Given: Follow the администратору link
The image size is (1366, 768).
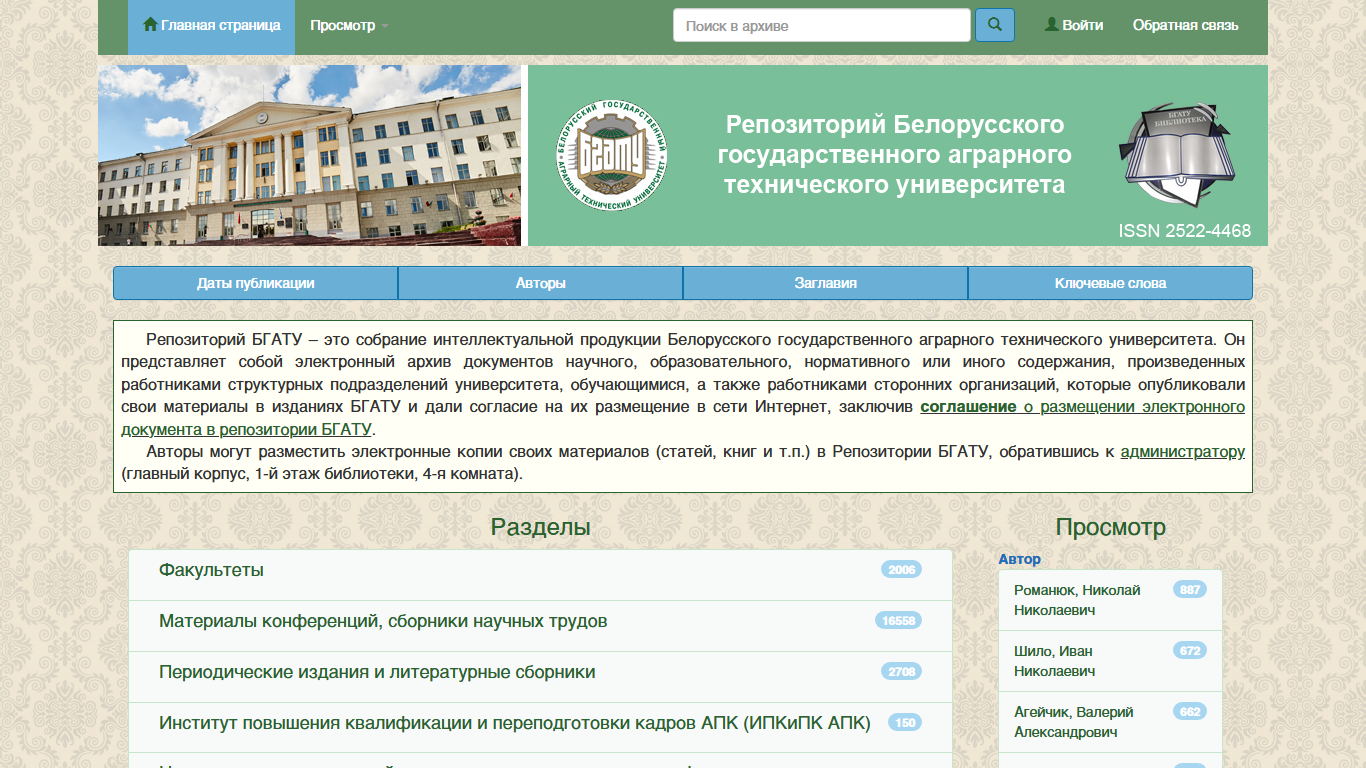Looking at the screenshot, I should pos(1183,452).
